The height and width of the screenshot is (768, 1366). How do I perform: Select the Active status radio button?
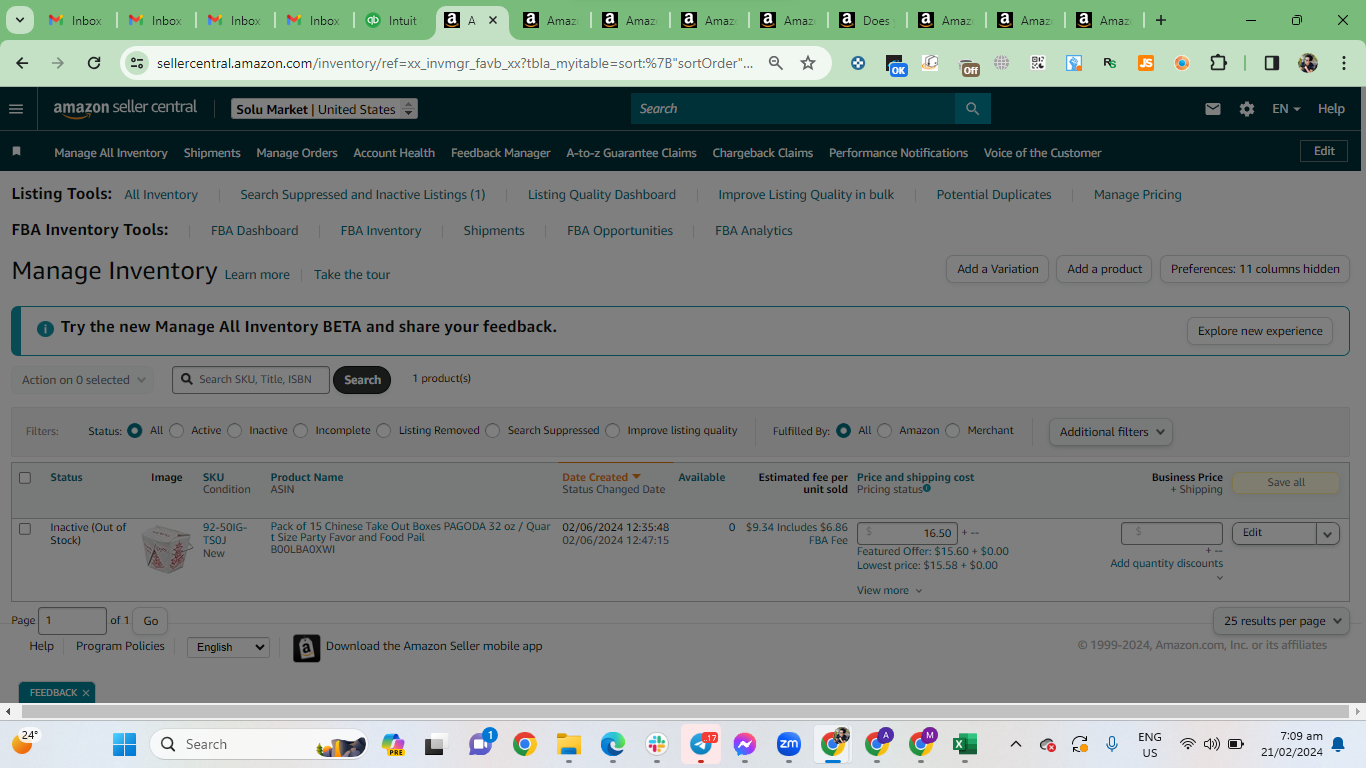tap(177, 431)
